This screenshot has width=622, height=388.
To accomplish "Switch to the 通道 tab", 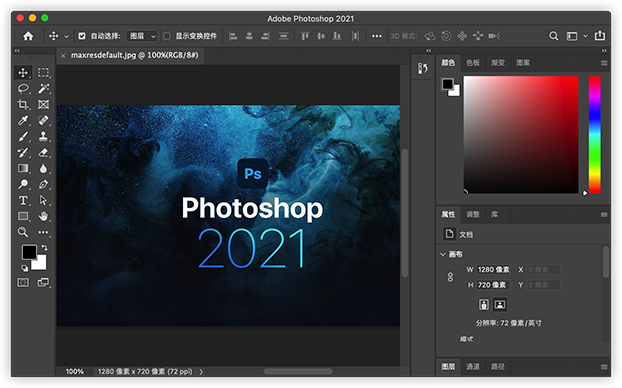I will (x=473, y=367).
